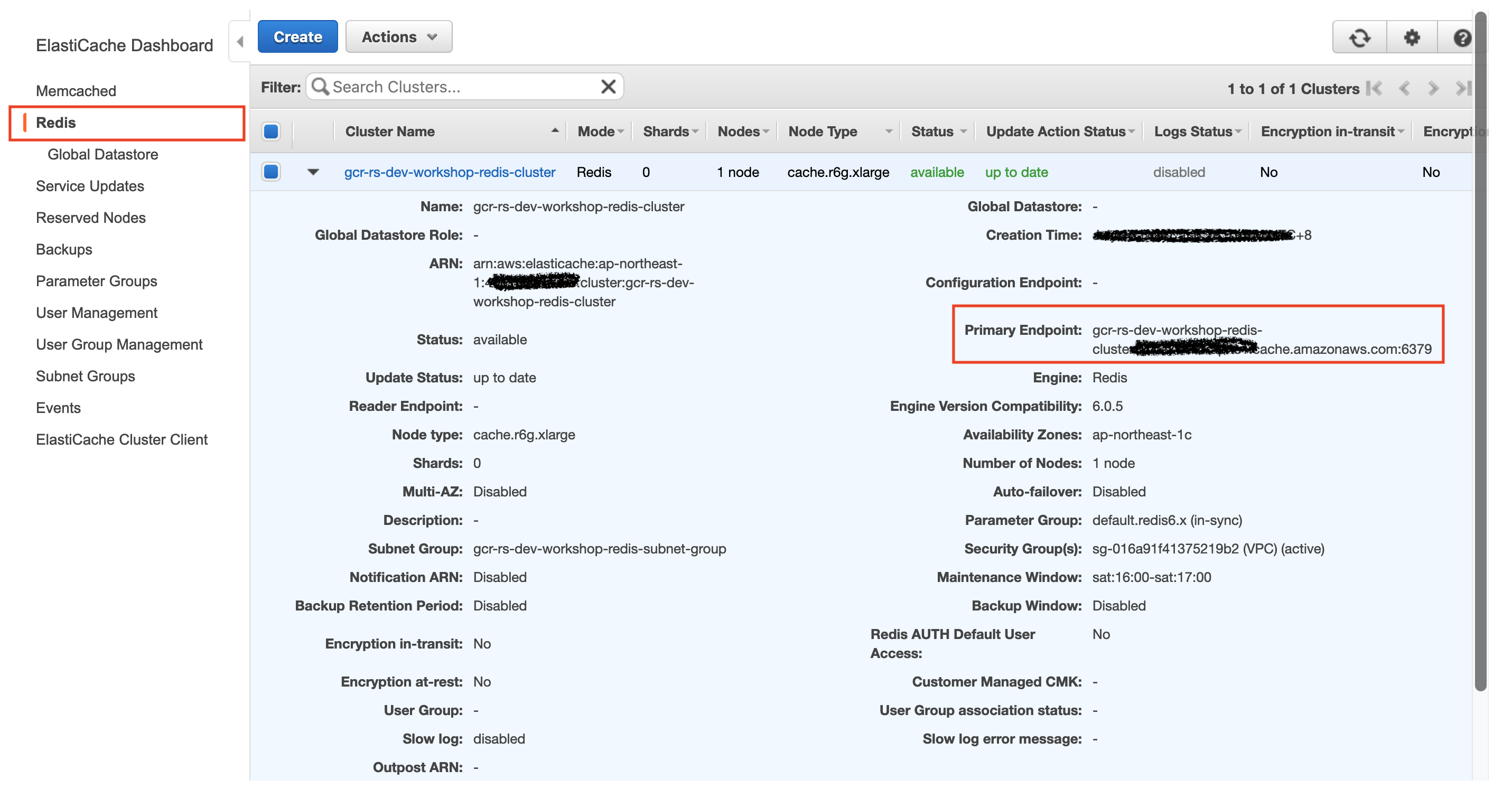Collapse the cluster row details triangle
Screen dimensions: 1512x789
[x=313, y=172]
